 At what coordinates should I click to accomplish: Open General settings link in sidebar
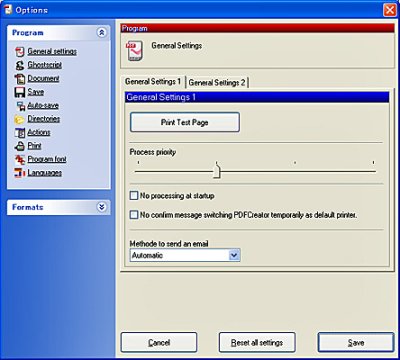[x=52, y=52]
